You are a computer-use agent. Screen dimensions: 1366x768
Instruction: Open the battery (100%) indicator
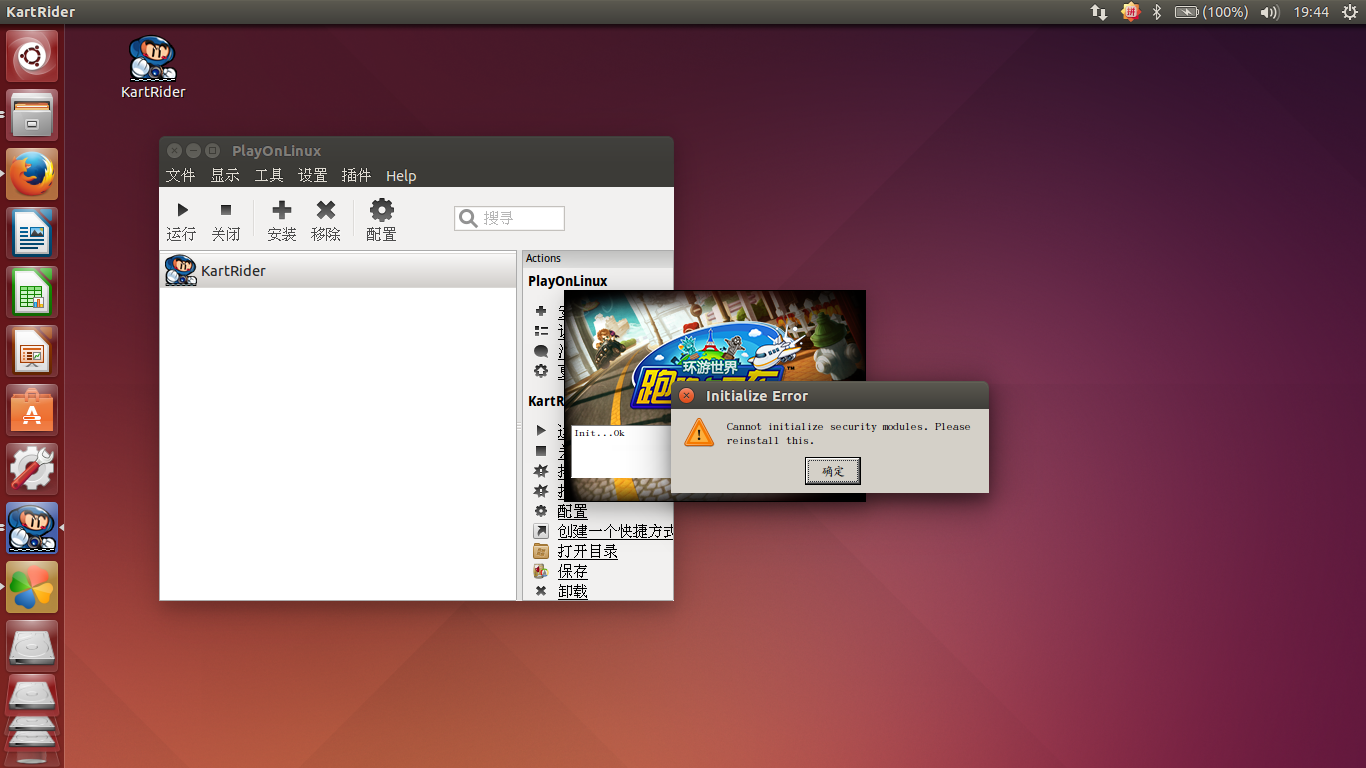[1211, 12]
